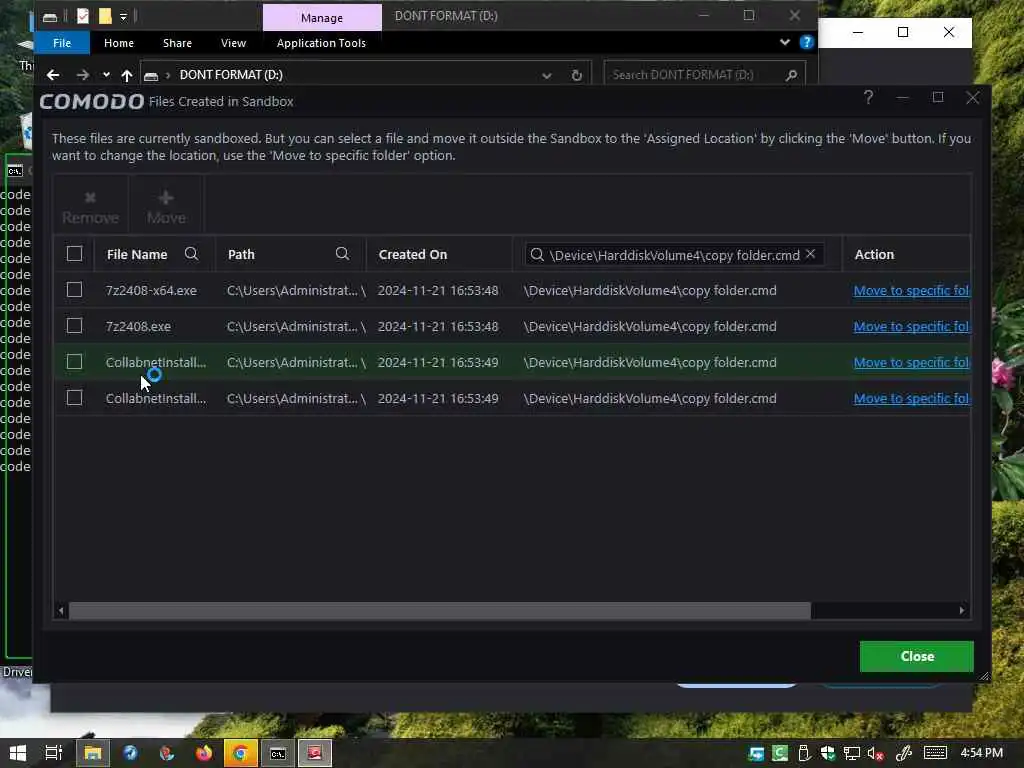Select the 7z2408.exe file name

point(138,327)
